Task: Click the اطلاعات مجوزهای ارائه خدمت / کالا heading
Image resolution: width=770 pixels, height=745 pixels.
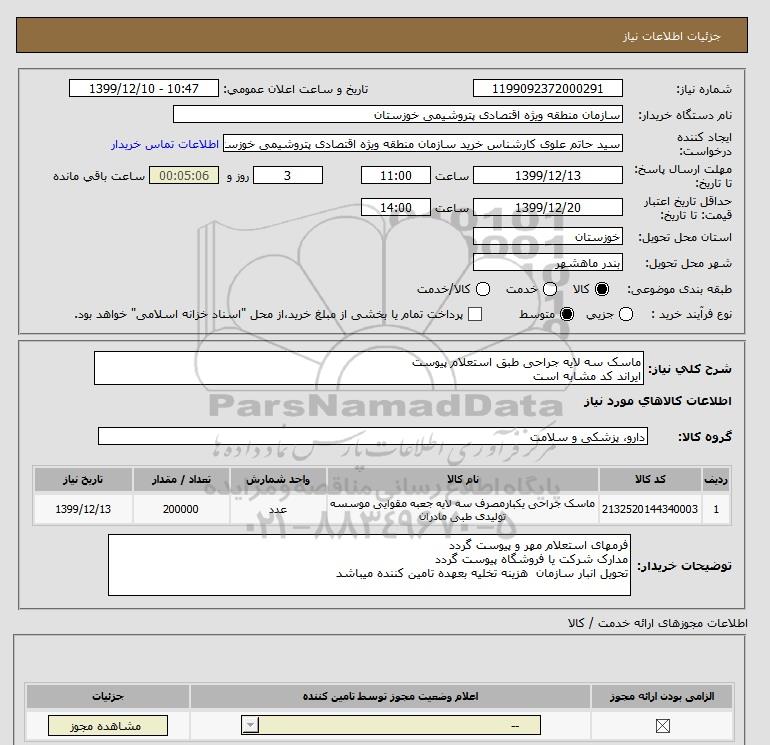Action: tap(658, 623)
